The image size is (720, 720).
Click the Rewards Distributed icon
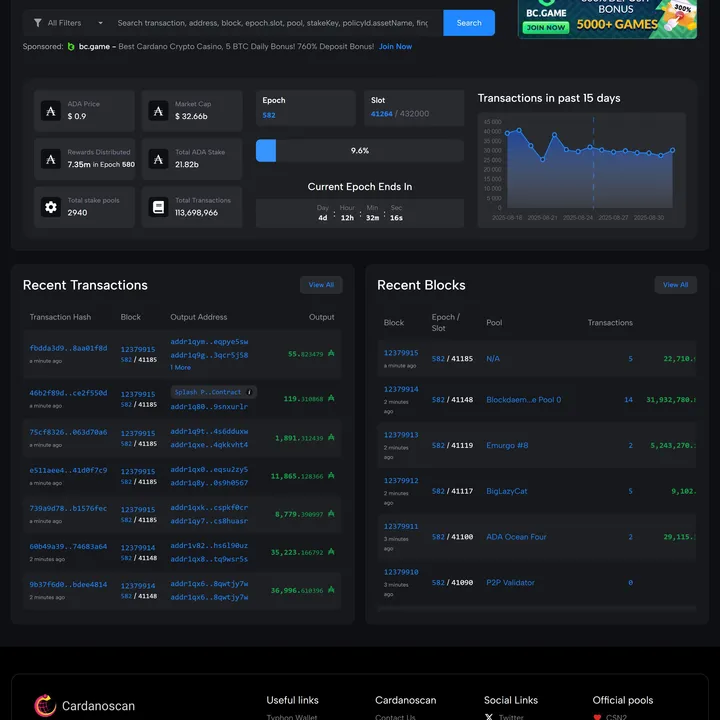tap(51, 159)
